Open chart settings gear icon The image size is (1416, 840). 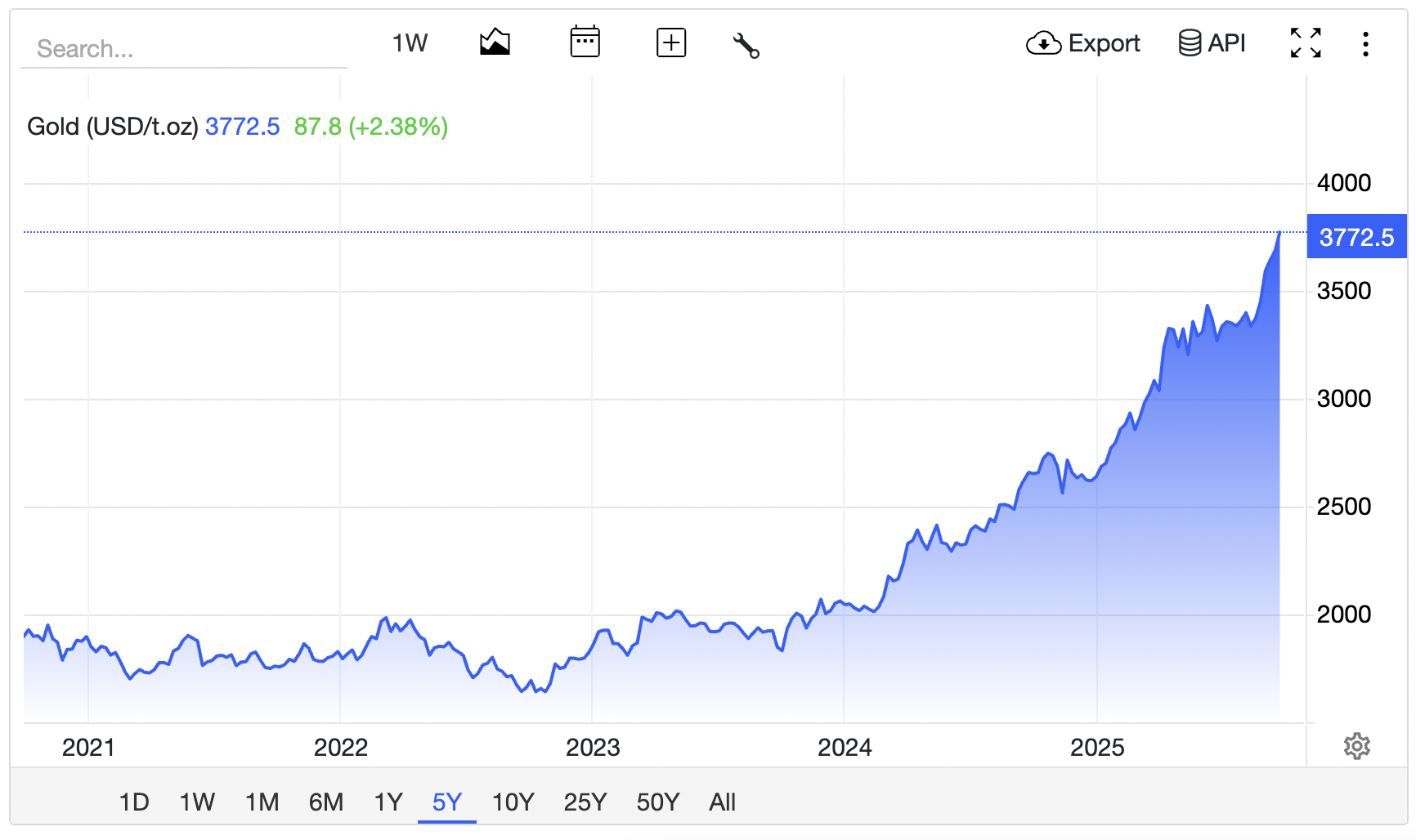pyautogui.click(x=1356, y=746)
